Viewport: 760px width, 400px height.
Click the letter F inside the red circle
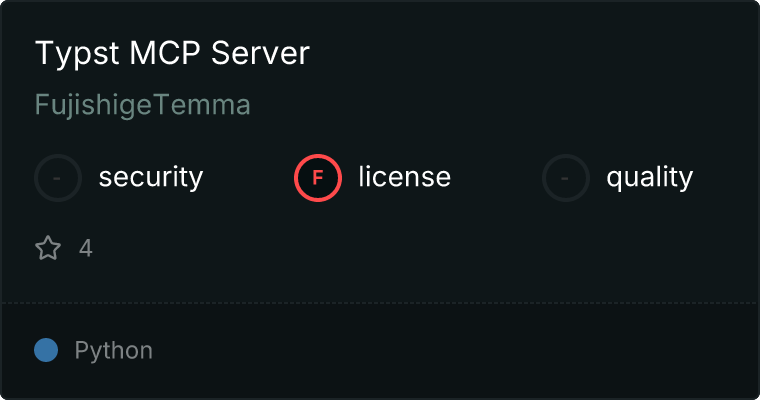pyautogui.click(x=318, y=178)
